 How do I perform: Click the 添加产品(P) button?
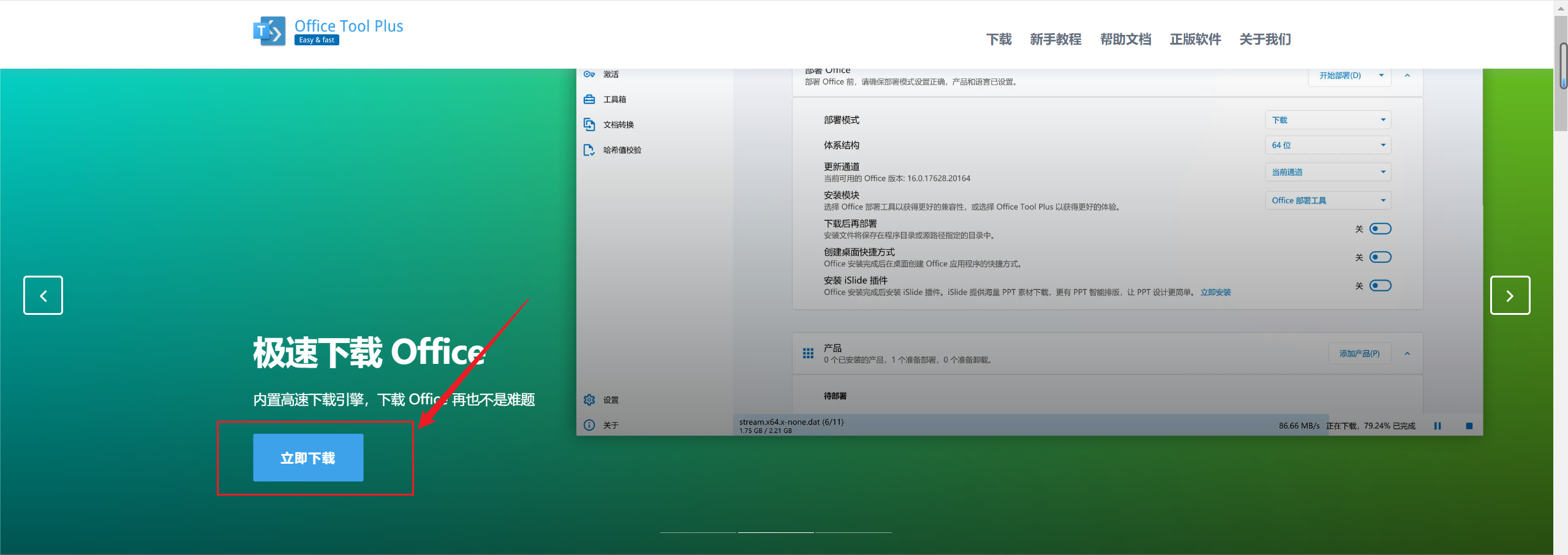pyautogui.click(x=1360, y=353)
